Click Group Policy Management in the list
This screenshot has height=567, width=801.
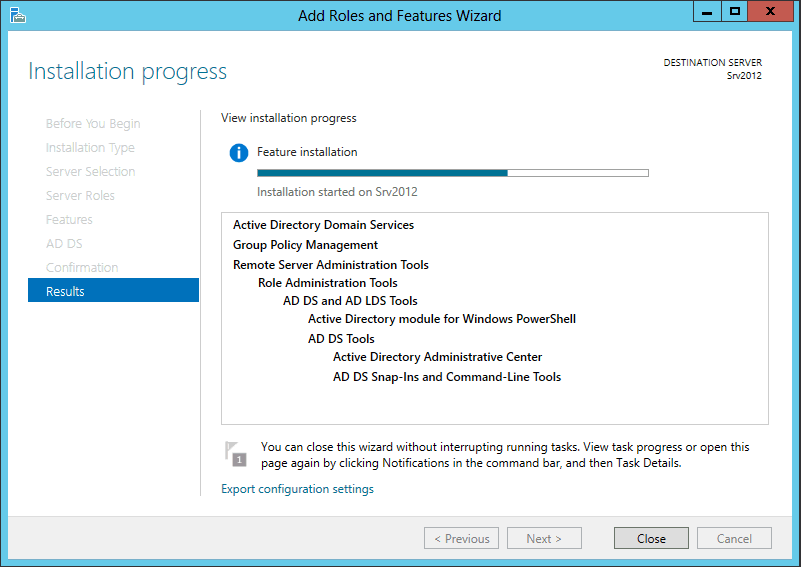coord(305,245)
